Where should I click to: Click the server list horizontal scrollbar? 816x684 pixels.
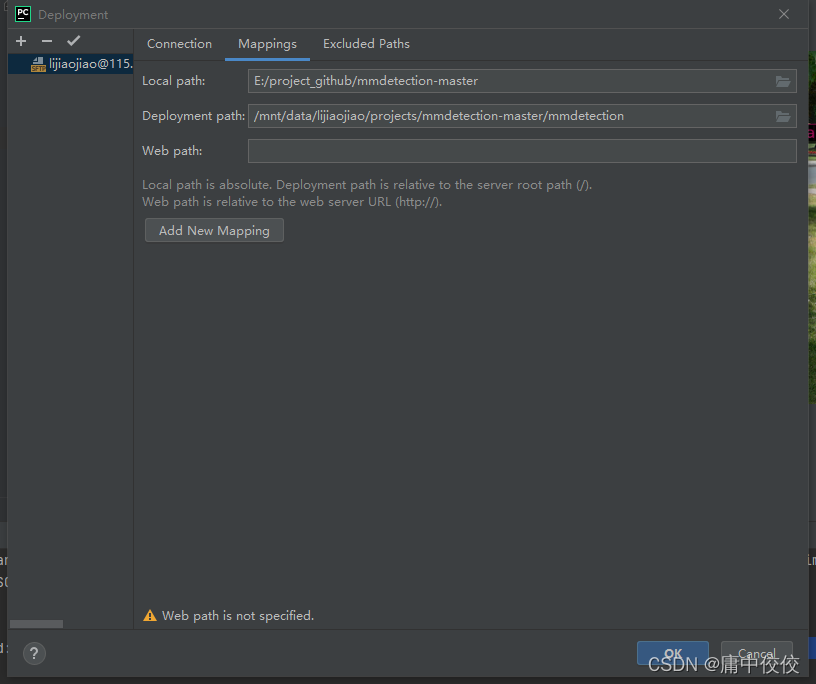pos(36,624)
